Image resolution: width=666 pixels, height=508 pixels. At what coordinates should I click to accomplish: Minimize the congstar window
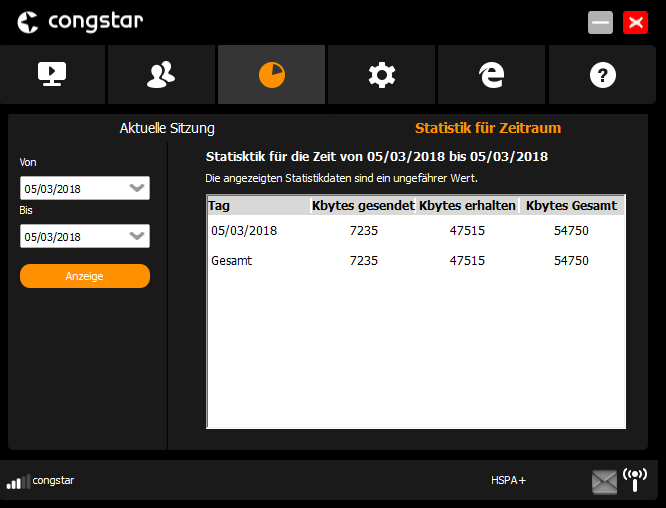tap(600, 23)
